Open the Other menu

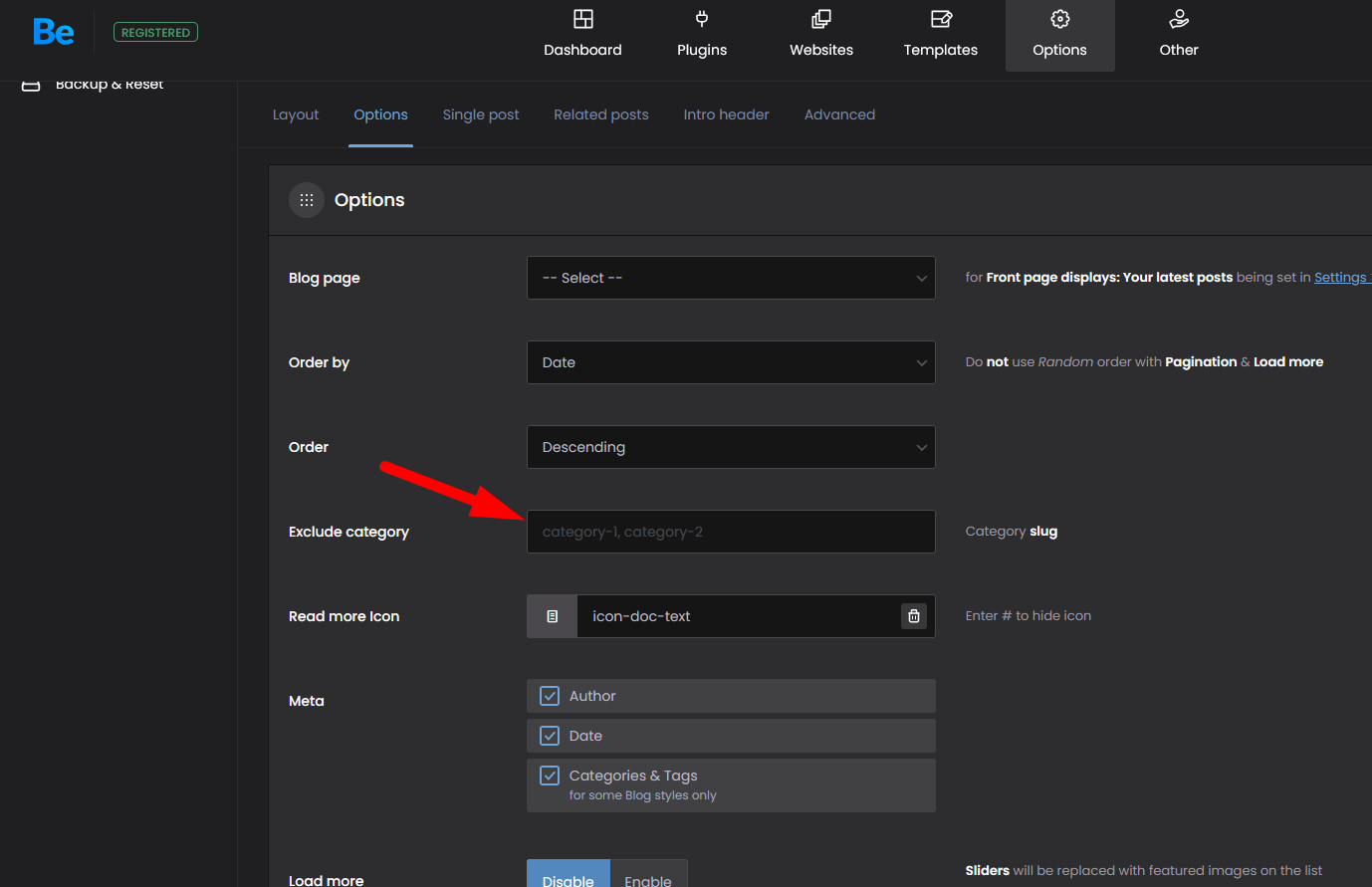click(x=1179, y=35)
